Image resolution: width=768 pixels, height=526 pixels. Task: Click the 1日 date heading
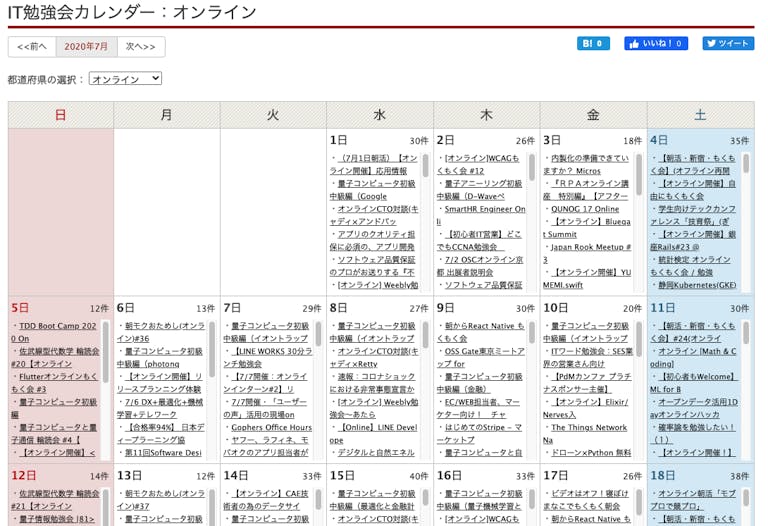(338, 140)
